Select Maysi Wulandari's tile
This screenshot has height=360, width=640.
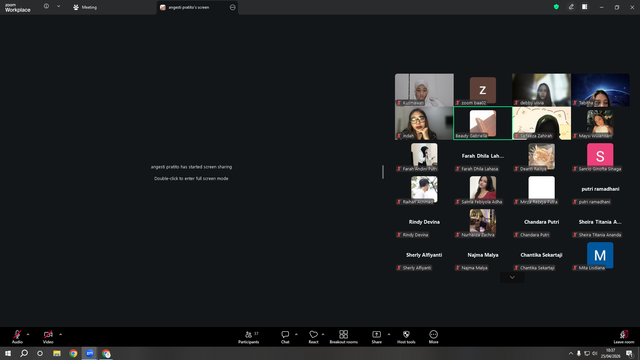point(600,123)
